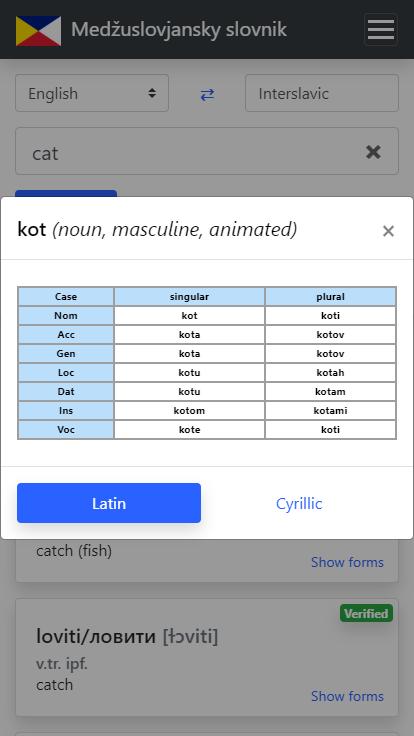Show forms for catch (fish)
Image resolution: width=414 pixels, height=736 pixels.
(347, 562)
